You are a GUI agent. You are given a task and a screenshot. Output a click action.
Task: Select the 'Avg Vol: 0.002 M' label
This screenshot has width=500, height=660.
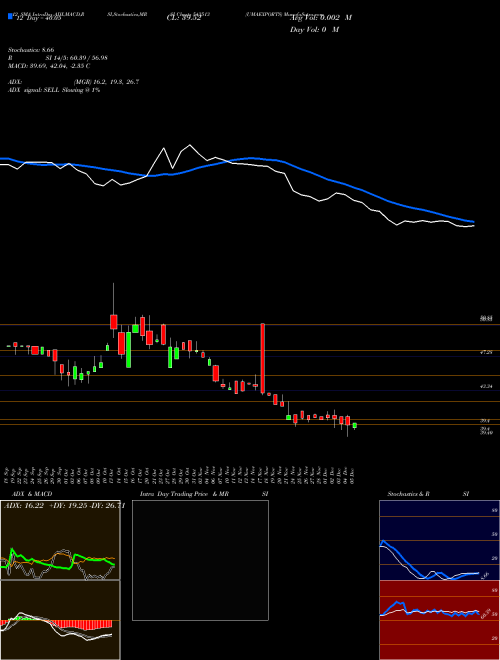pyautogui.click(x=321, y=18)
